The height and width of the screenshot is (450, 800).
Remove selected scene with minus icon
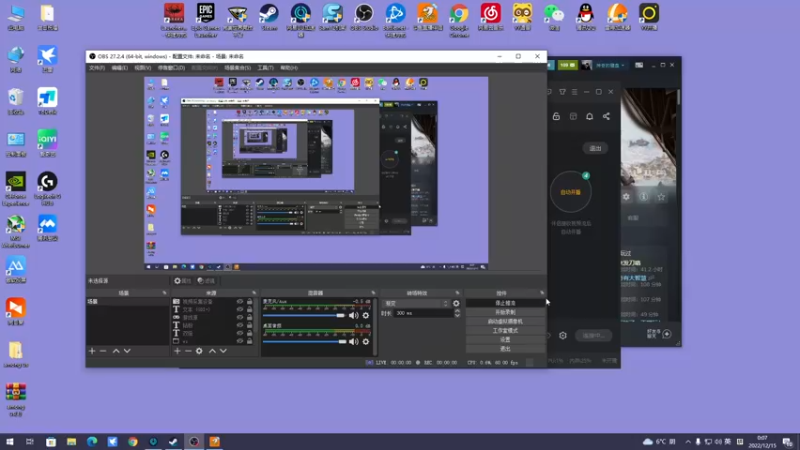click(103, 351)
